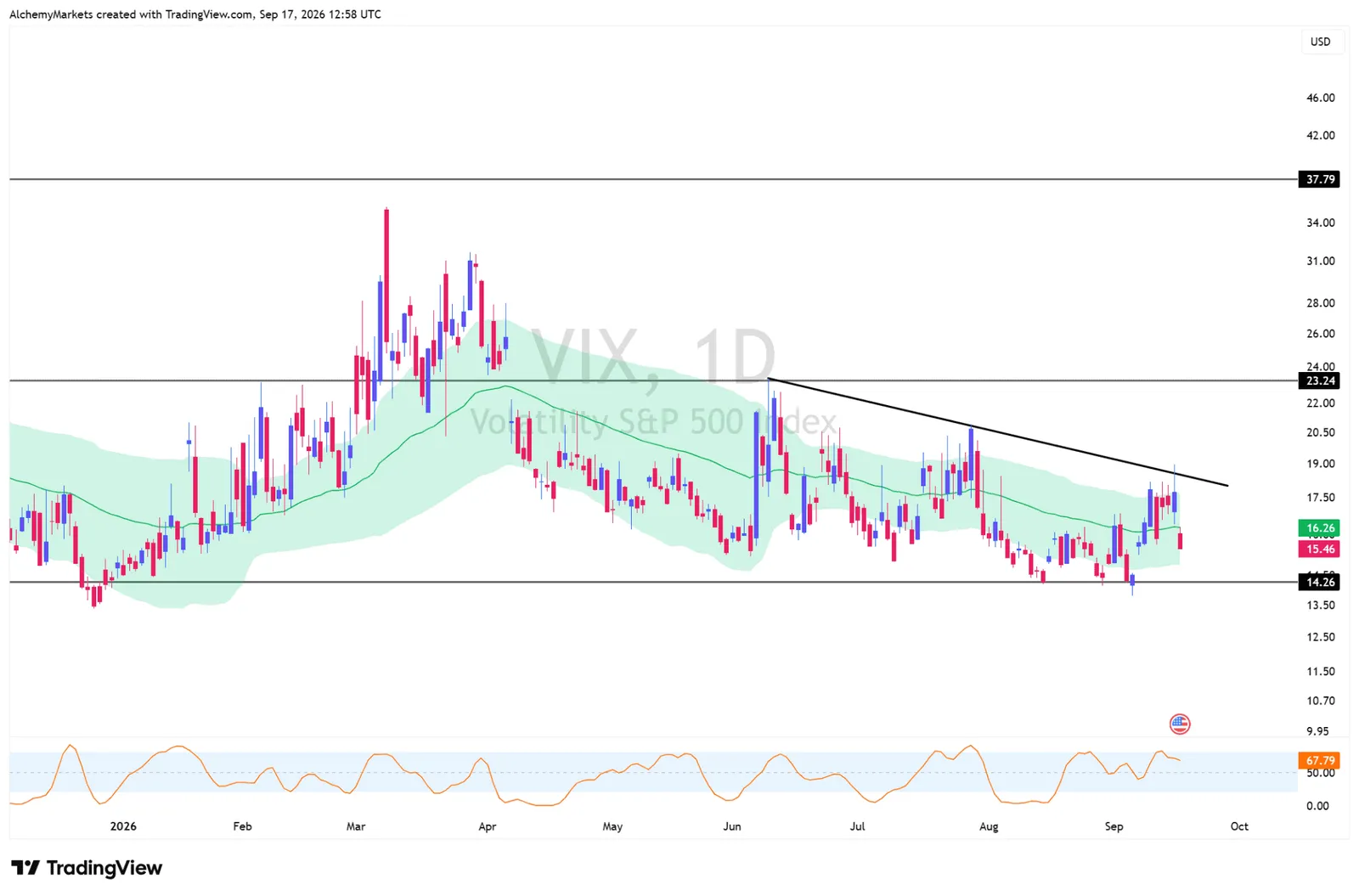Select the 37.79 horizontal line price label
The width and height of the screenshot is (1359, 896).
point(1320,179)
